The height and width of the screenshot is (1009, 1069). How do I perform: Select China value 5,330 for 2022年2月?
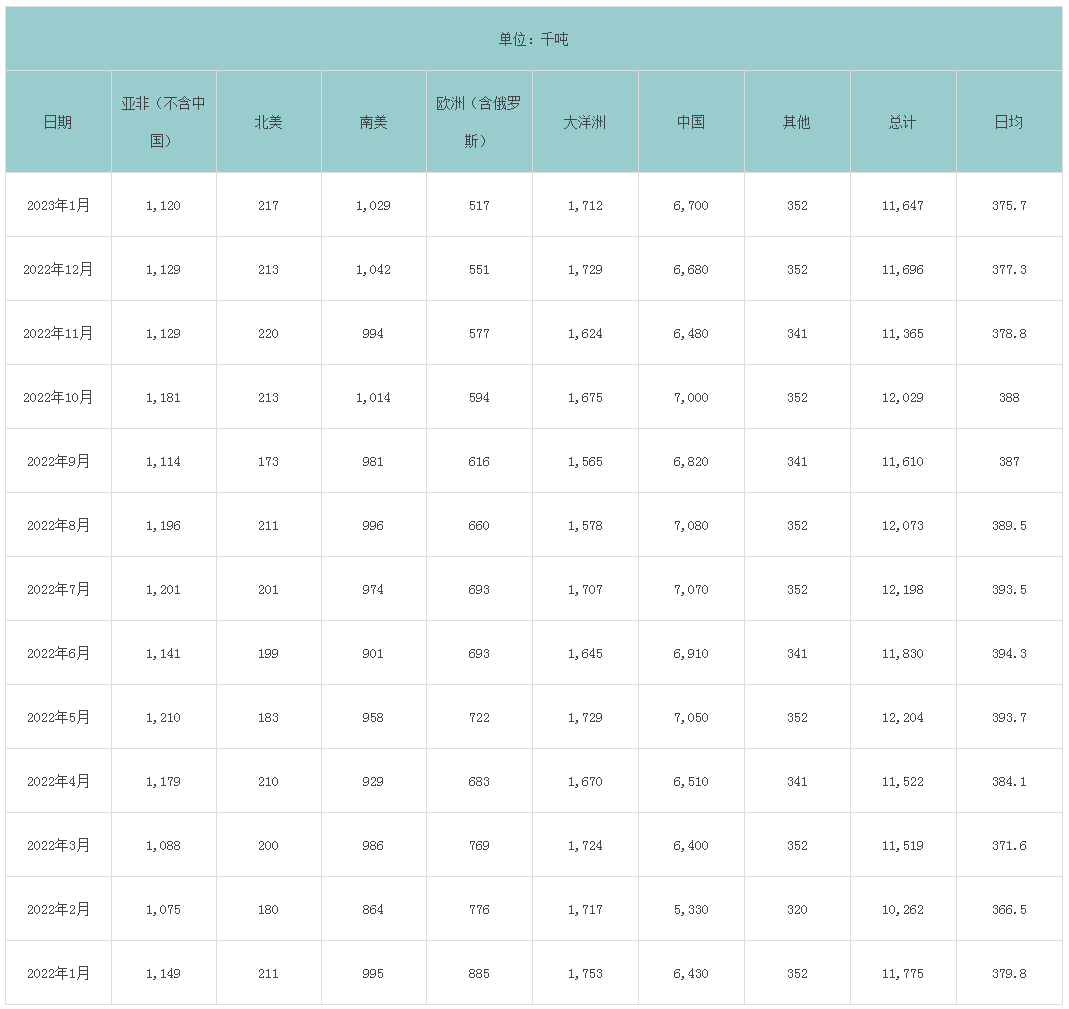point(691,909)
